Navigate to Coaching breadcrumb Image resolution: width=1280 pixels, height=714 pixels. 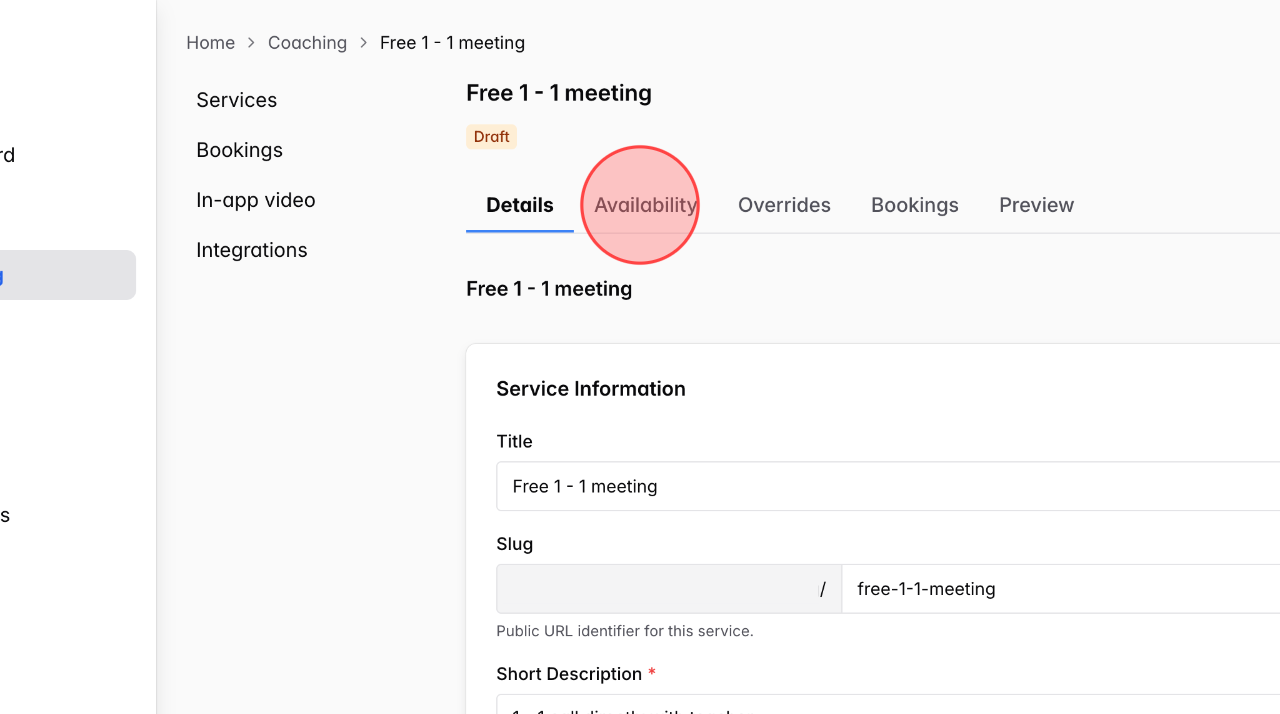point(307,43)
